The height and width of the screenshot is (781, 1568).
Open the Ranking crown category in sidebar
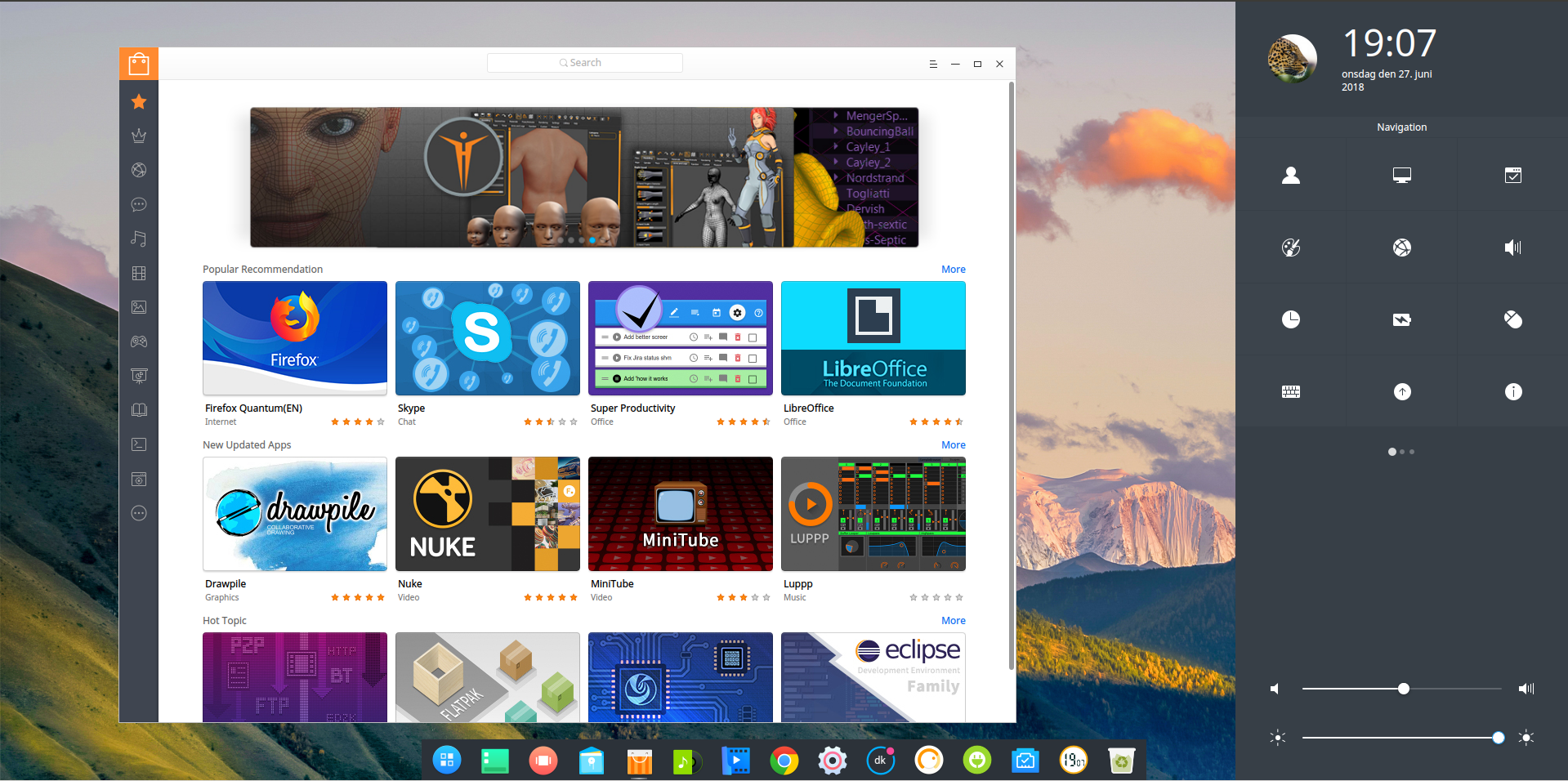pos(139,136)
